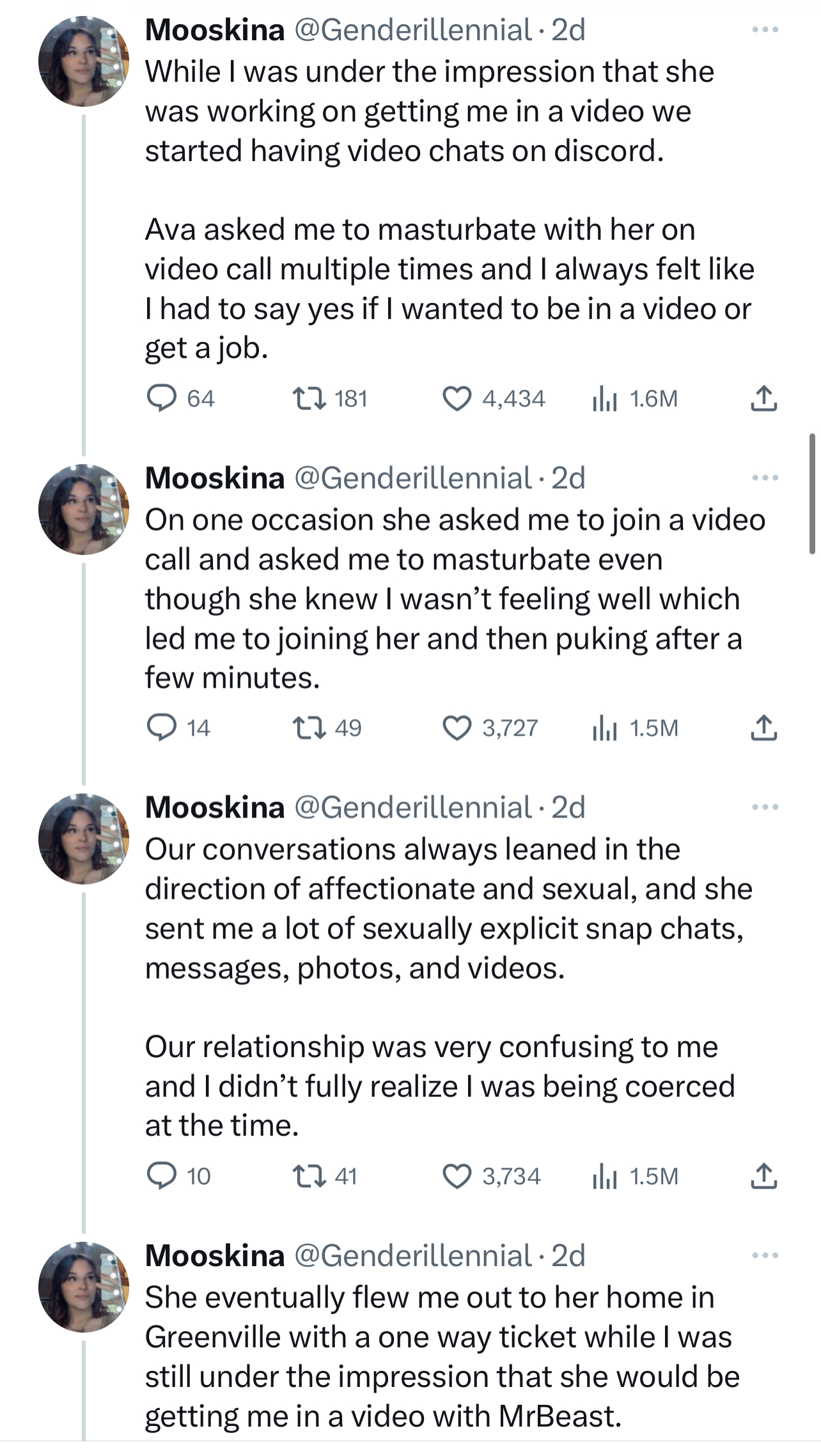Screen dimensions: 821x1456
Task: View analytics showing 1.6M views
Action: tap(635, 398)
